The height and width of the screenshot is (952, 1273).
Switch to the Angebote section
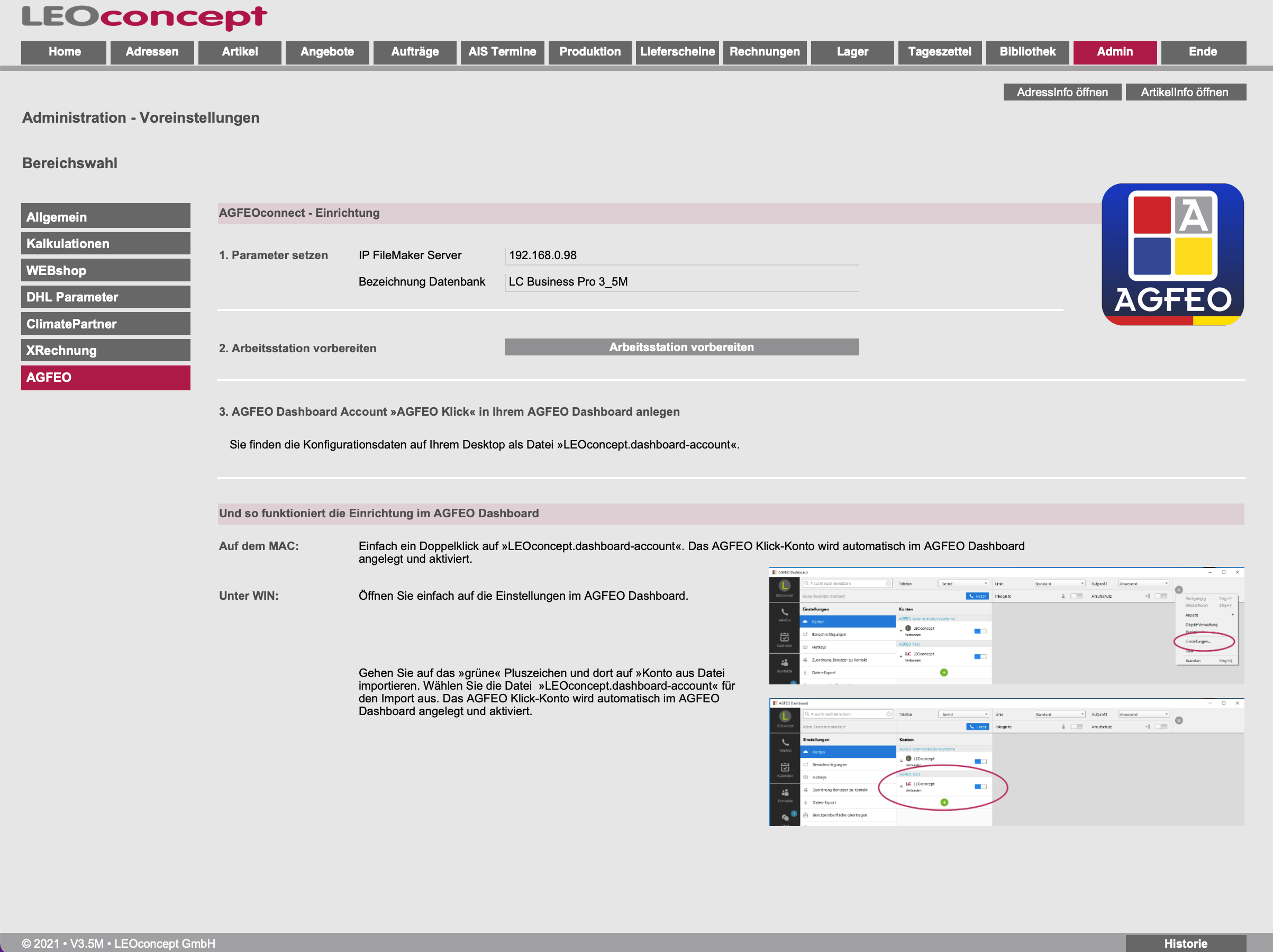pos(327,52)
